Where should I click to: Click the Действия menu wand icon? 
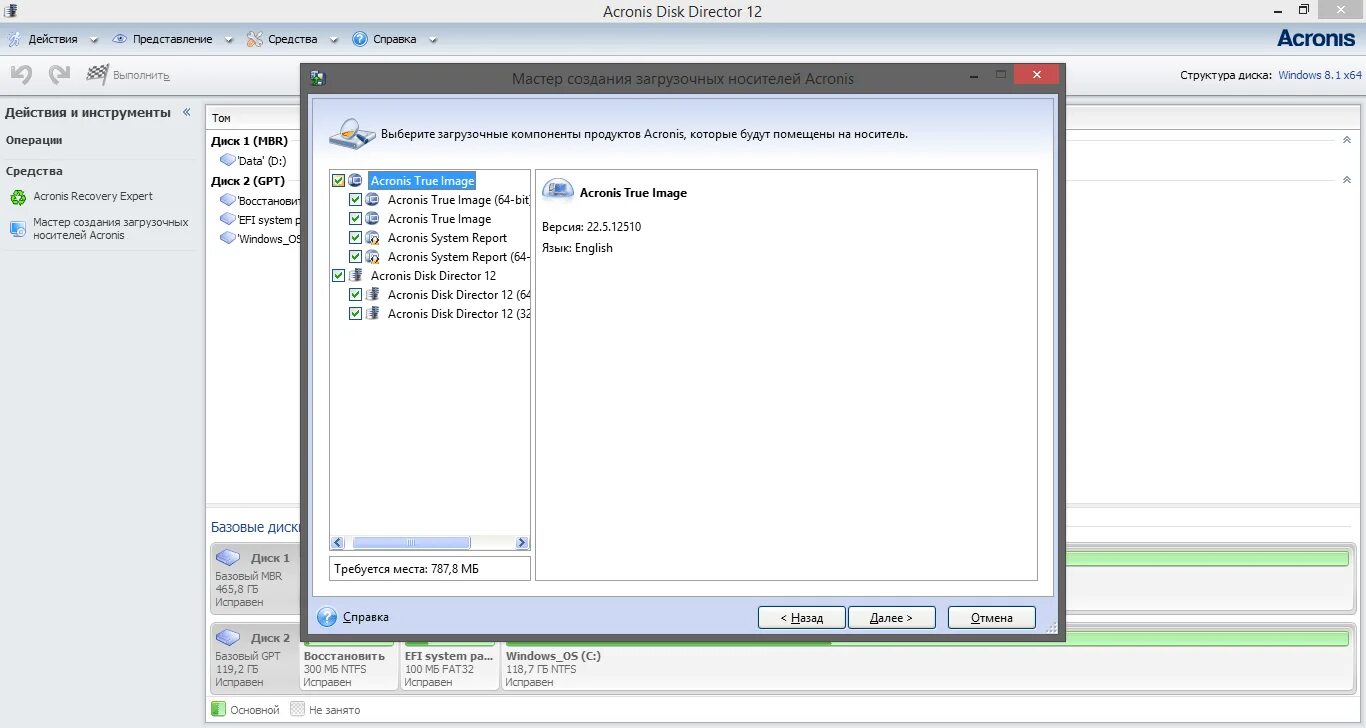(x=15, y=39)
